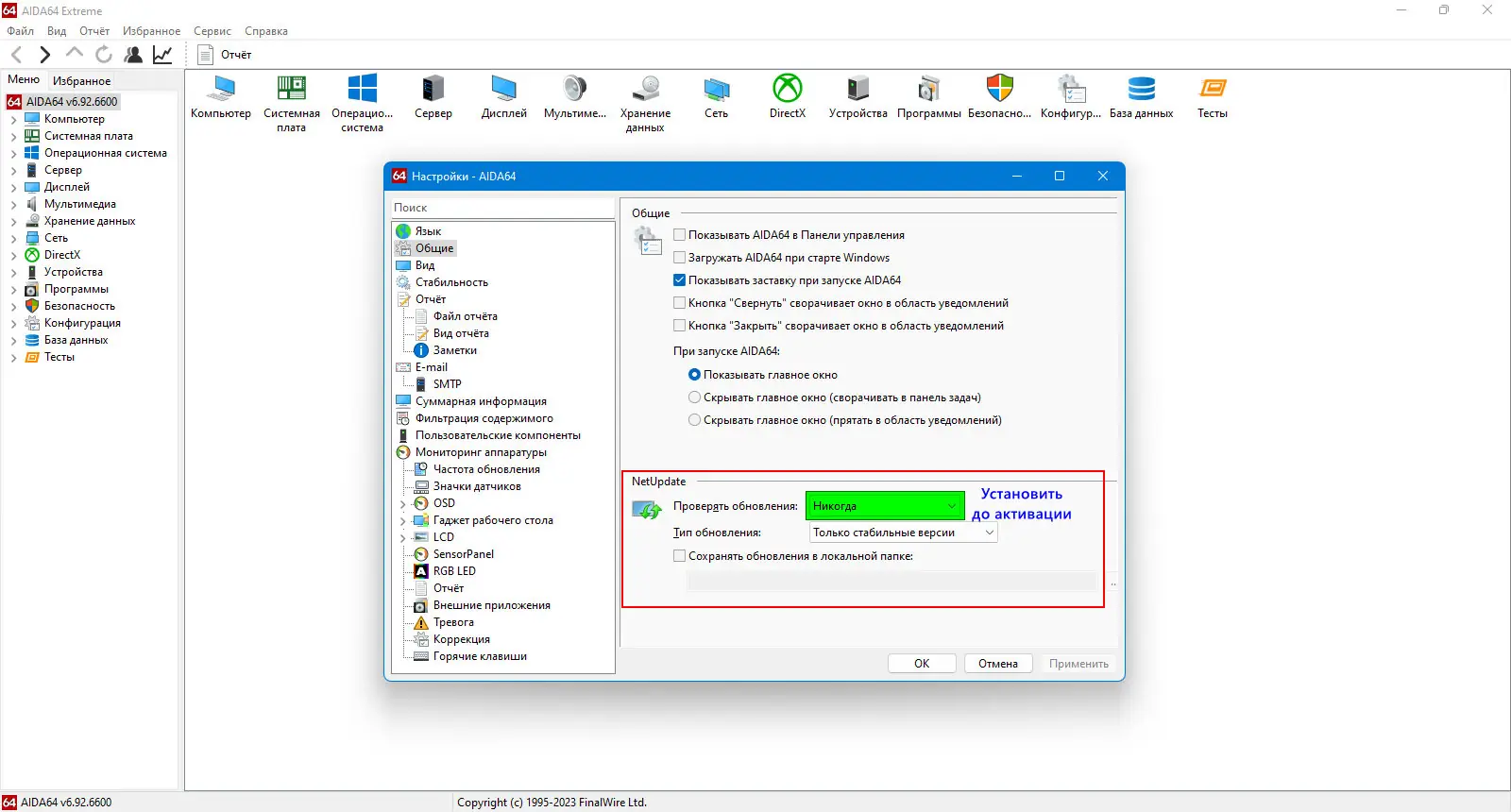Select the сворачивать в панель задач radio option

(x=695, y=398)
